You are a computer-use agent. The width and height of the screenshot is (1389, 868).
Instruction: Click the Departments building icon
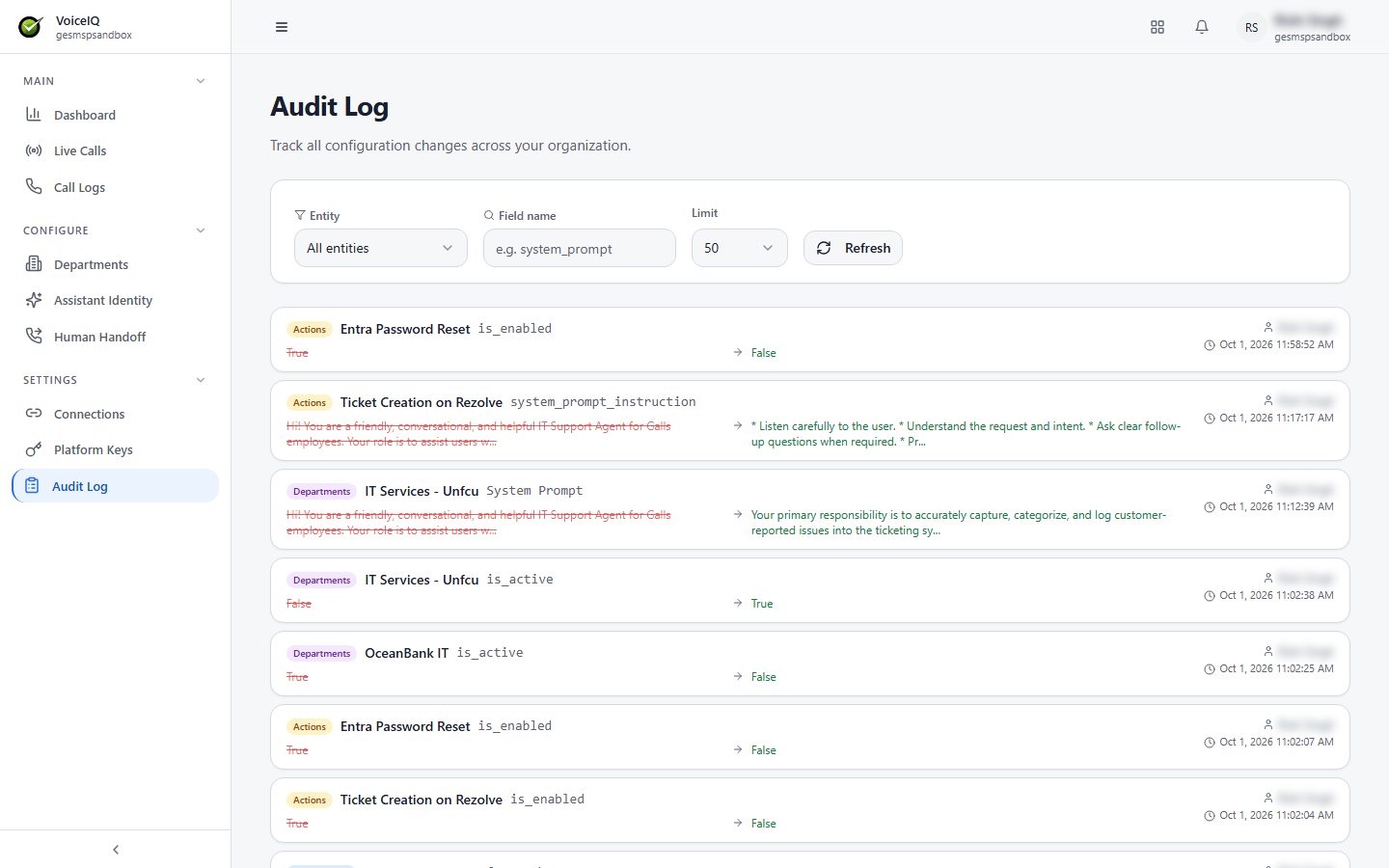click(34, 264)
